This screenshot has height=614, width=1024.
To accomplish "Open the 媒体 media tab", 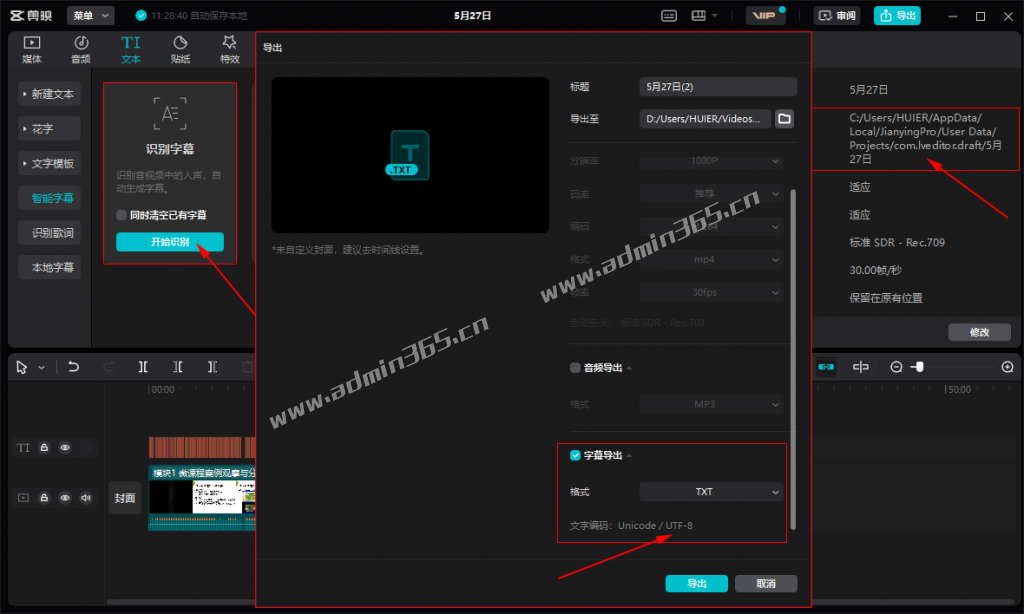I will point(31,50).
